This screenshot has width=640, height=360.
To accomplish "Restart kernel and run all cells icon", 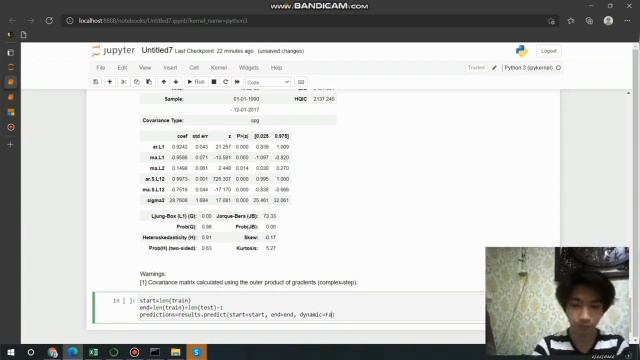I will (x=237, y=82).
